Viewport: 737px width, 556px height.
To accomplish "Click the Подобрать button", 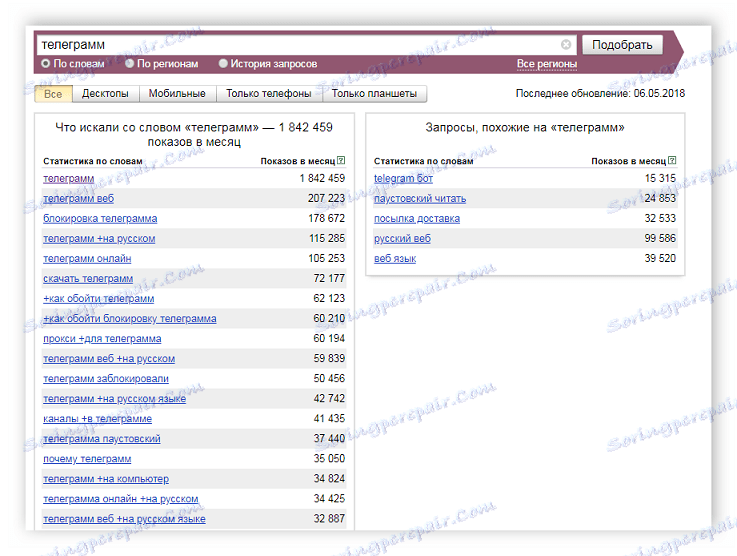I will (622, 45).
